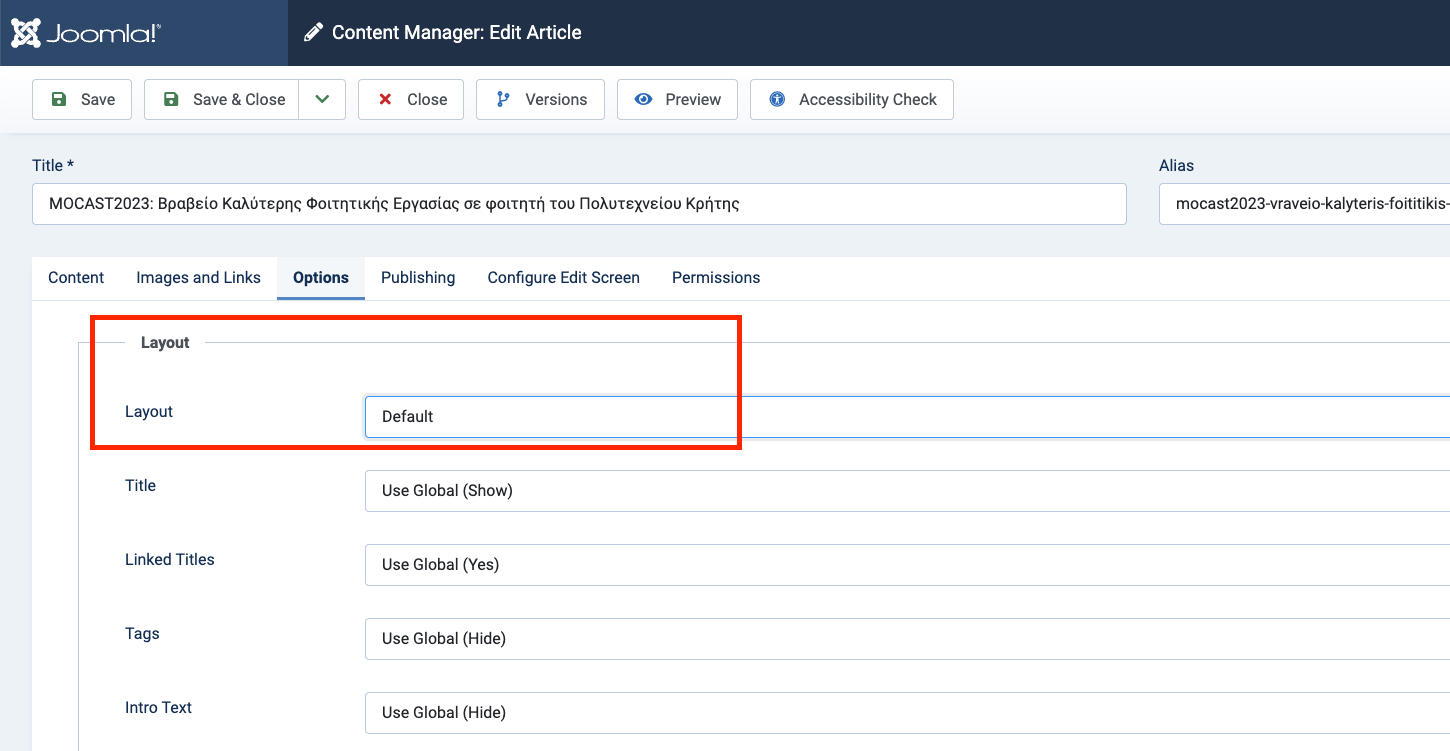The height and width of the screenshot is (751, 1450).
Task: Expand the Save & Close chevron menu
Action: point(322,100)
